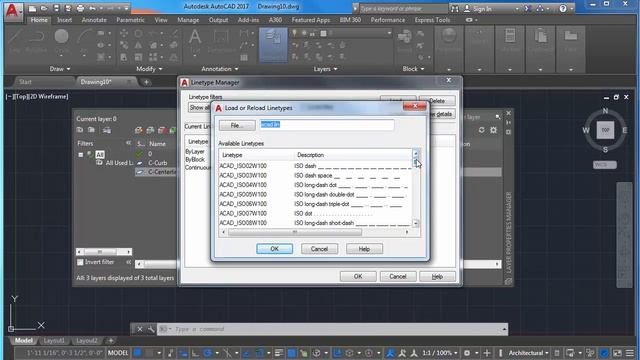
Task: Click the status bar Customization hamburger icon
Action: point(630,353)
